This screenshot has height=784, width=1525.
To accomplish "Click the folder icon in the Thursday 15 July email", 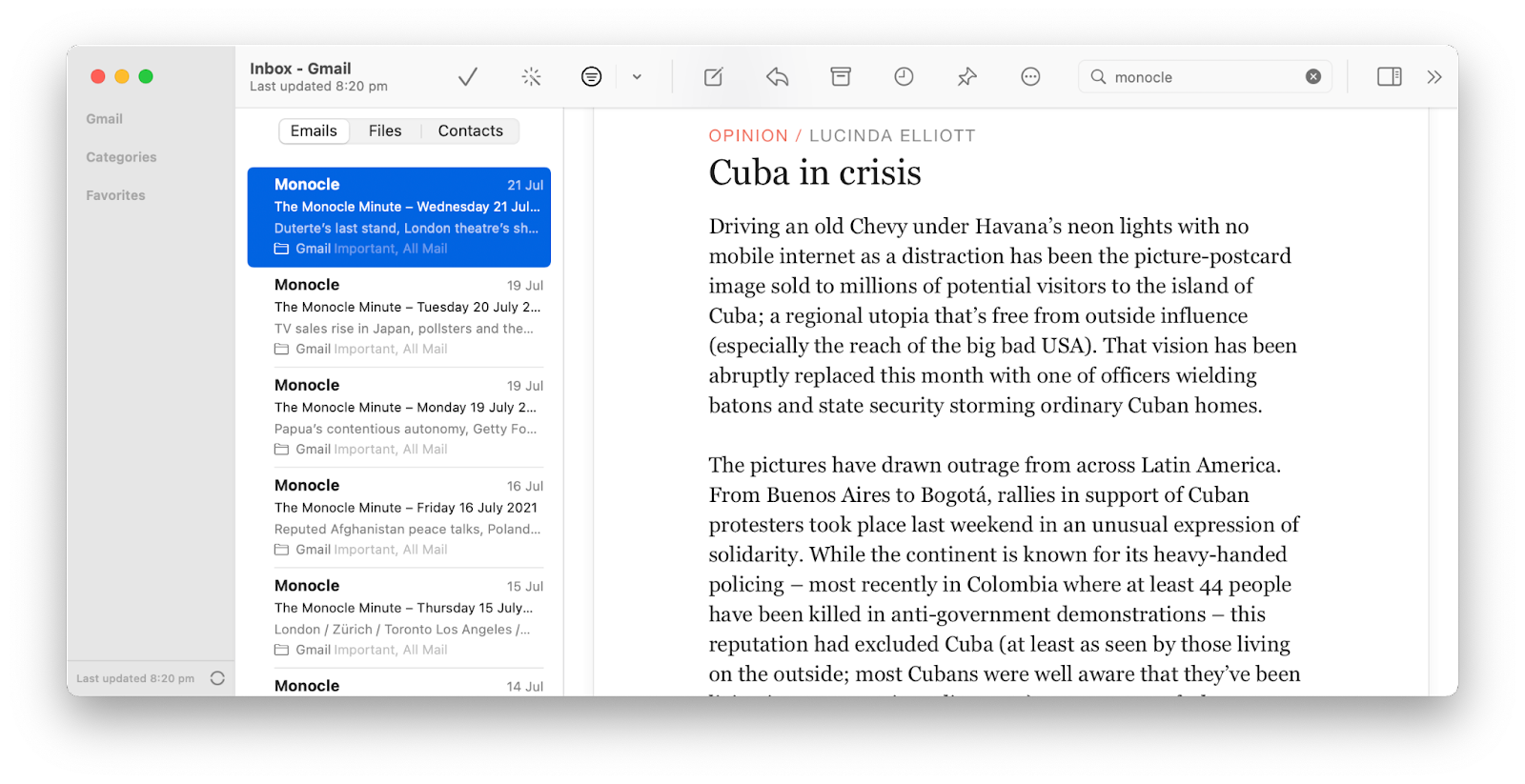I will pyautogui.click(x=281, y=650).
